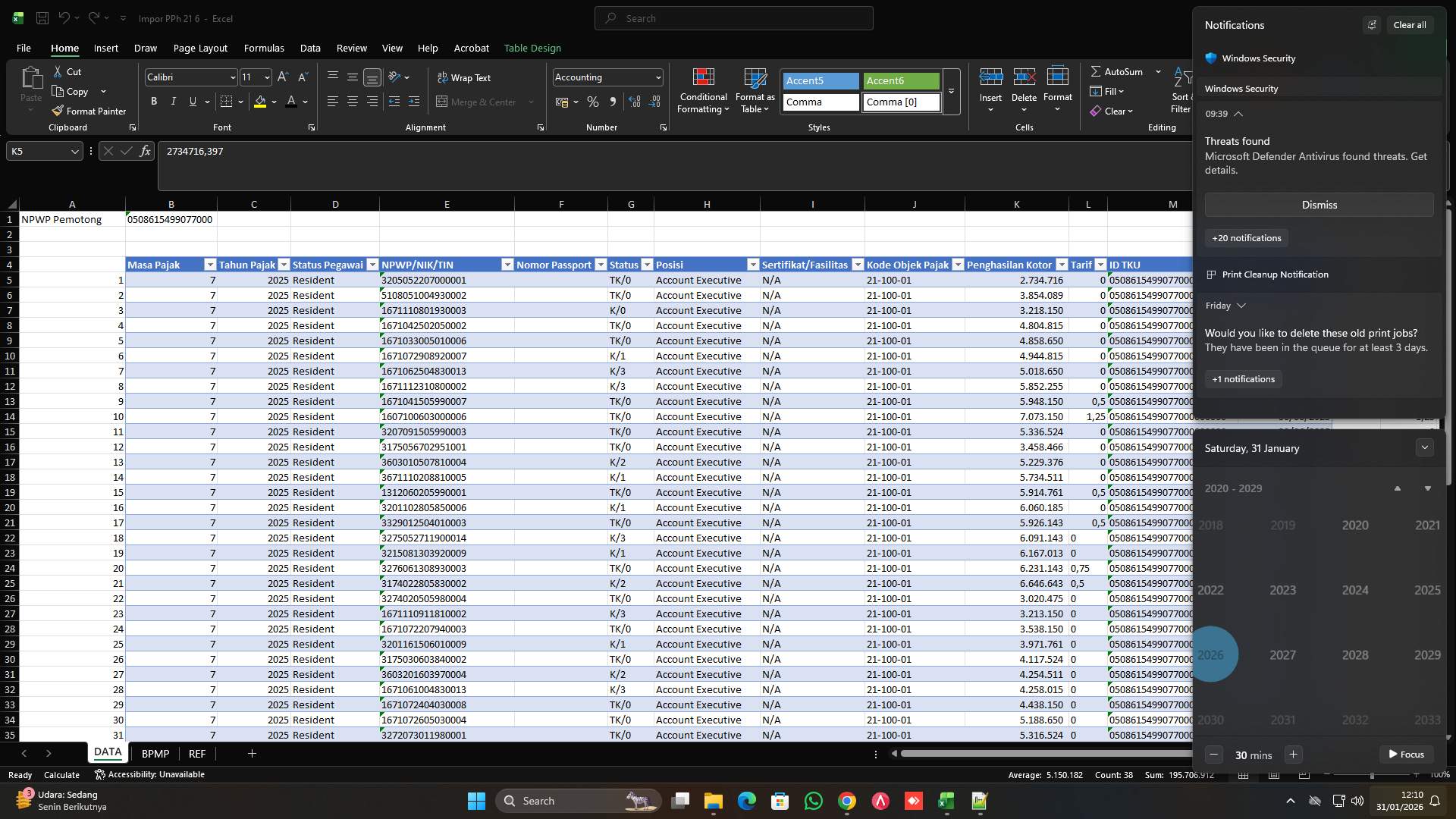Open the font name dropdown

click(x=231, y=77)
